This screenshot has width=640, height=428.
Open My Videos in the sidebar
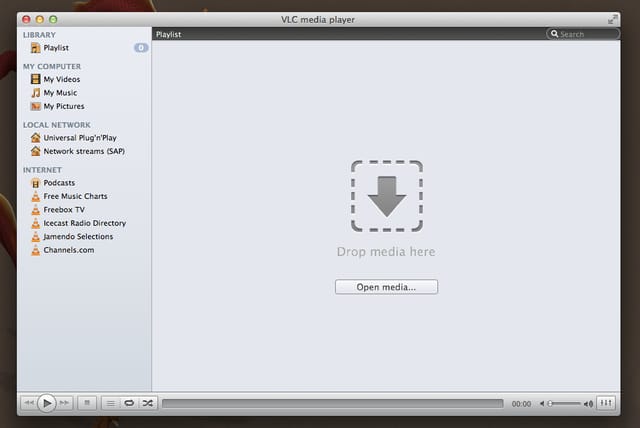pos(84,79)
